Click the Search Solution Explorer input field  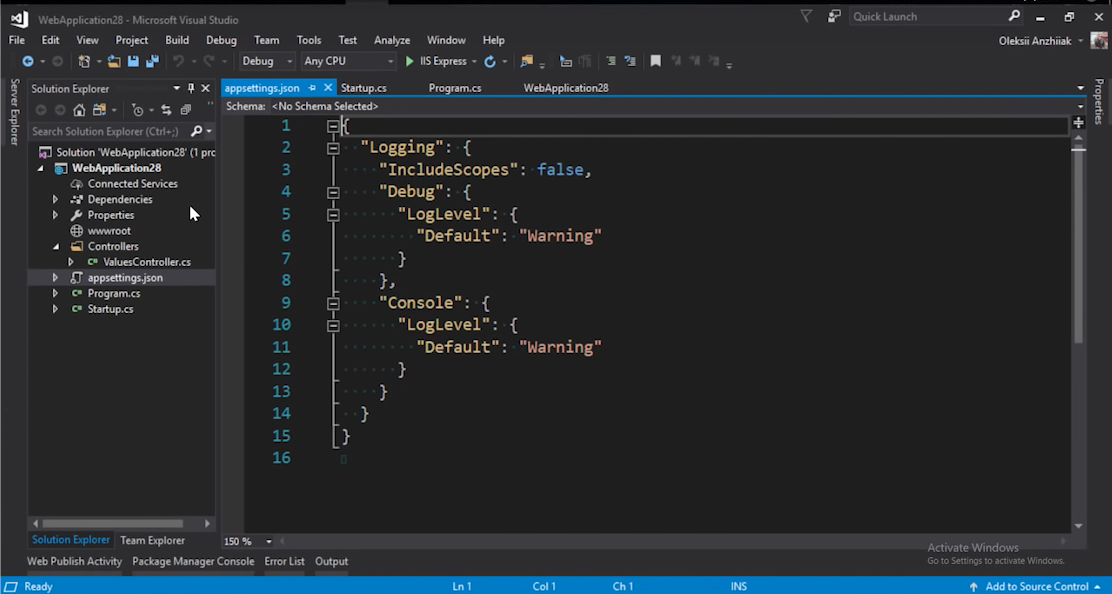tap(109, 131)
